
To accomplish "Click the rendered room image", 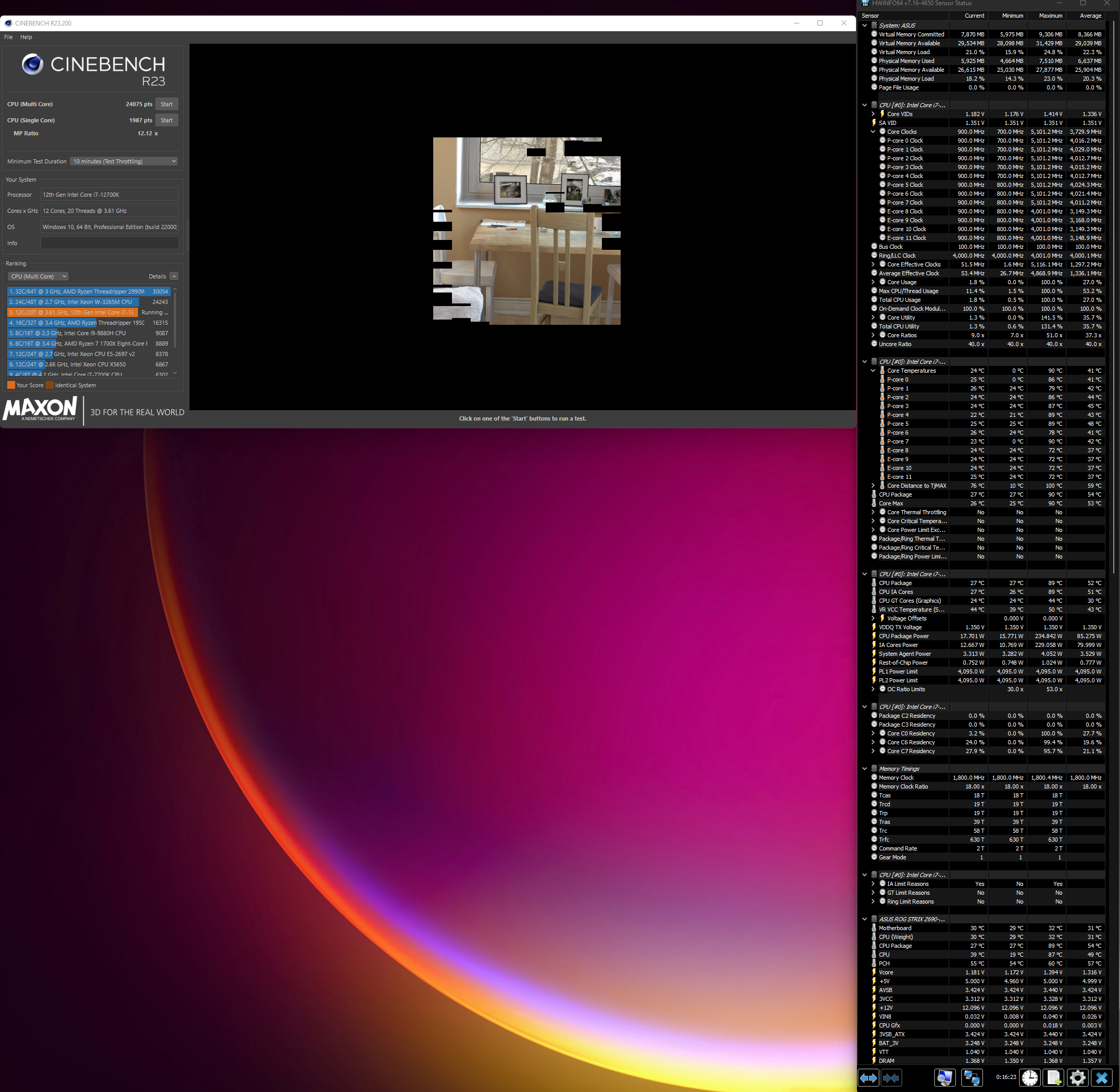I will point(527,231).
